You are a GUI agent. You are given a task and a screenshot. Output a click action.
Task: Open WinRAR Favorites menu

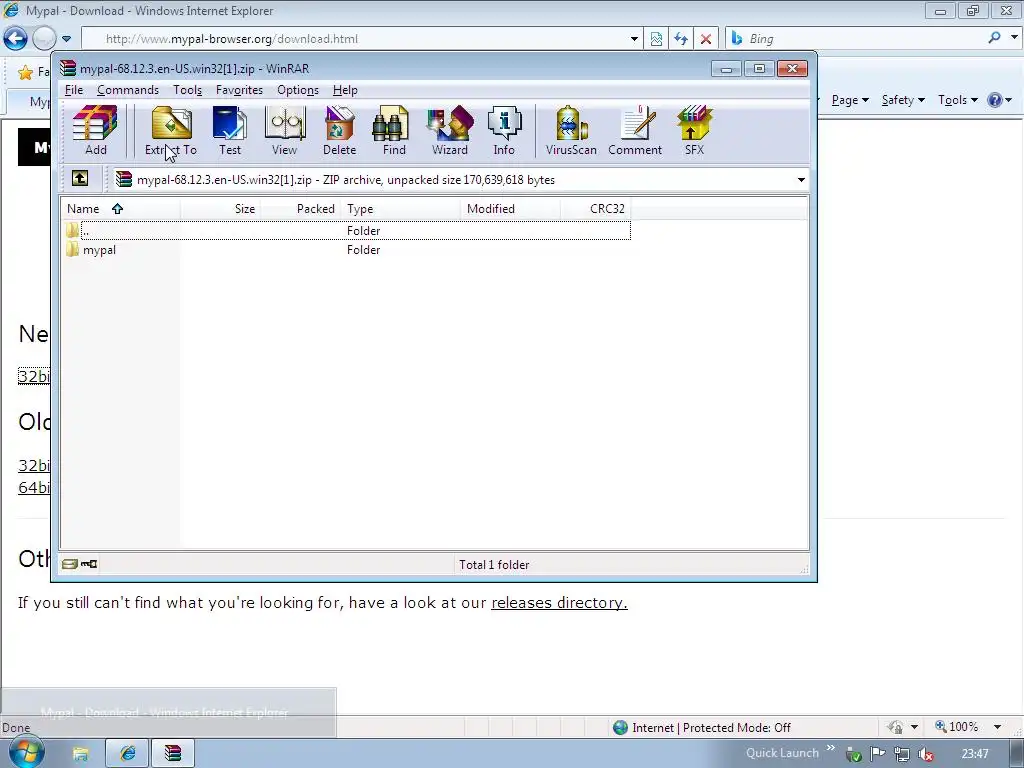pos(239,90)
